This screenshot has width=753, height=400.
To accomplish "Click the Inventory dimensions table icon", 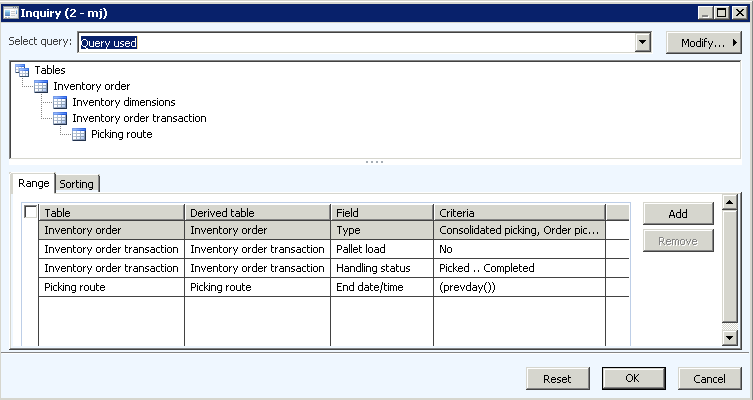I will pyautogui.click(x=60, y=102).
